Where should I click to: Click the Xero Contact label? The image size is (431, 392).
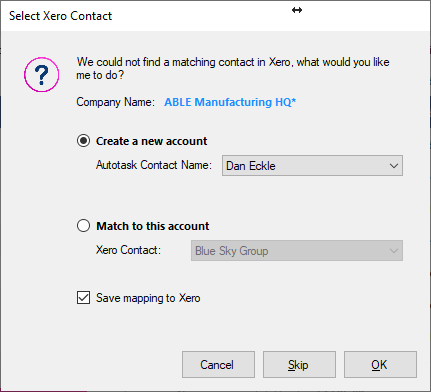click(x=128, y=250)
